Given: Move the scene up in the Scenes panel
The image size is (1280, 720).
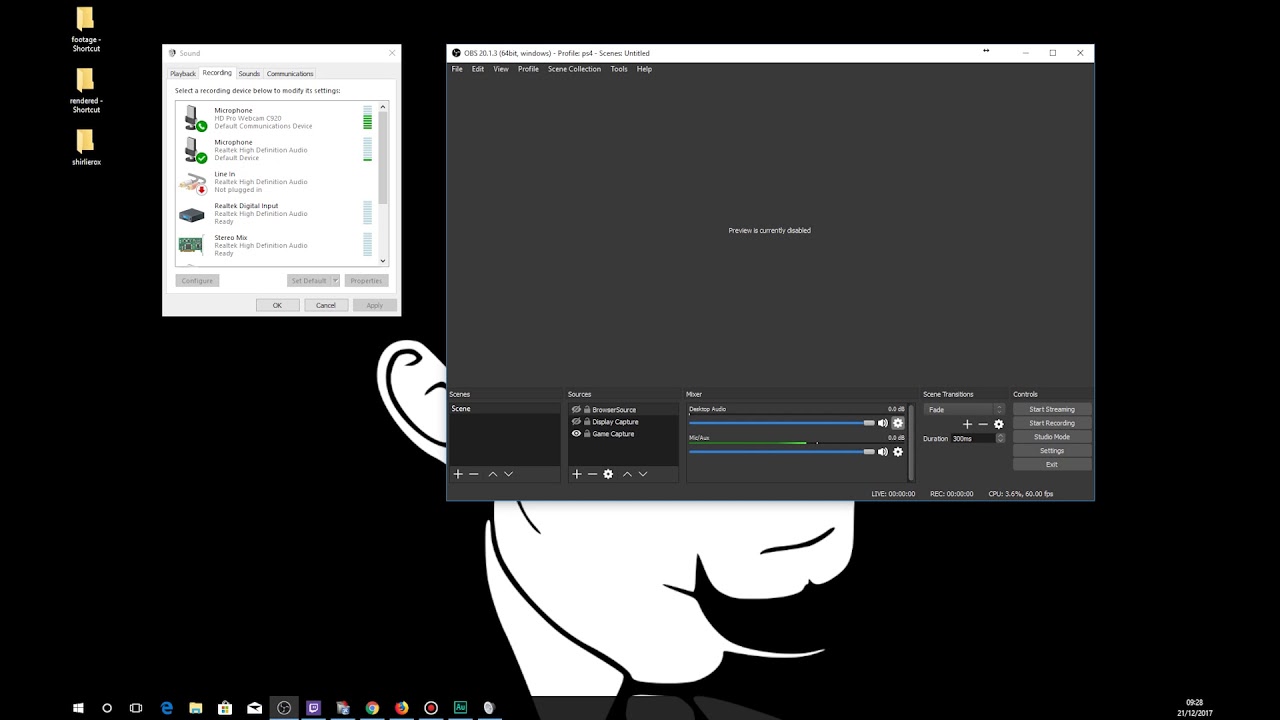Looking at the screenshot, I should pyautogui.click(x=493, y=474).
